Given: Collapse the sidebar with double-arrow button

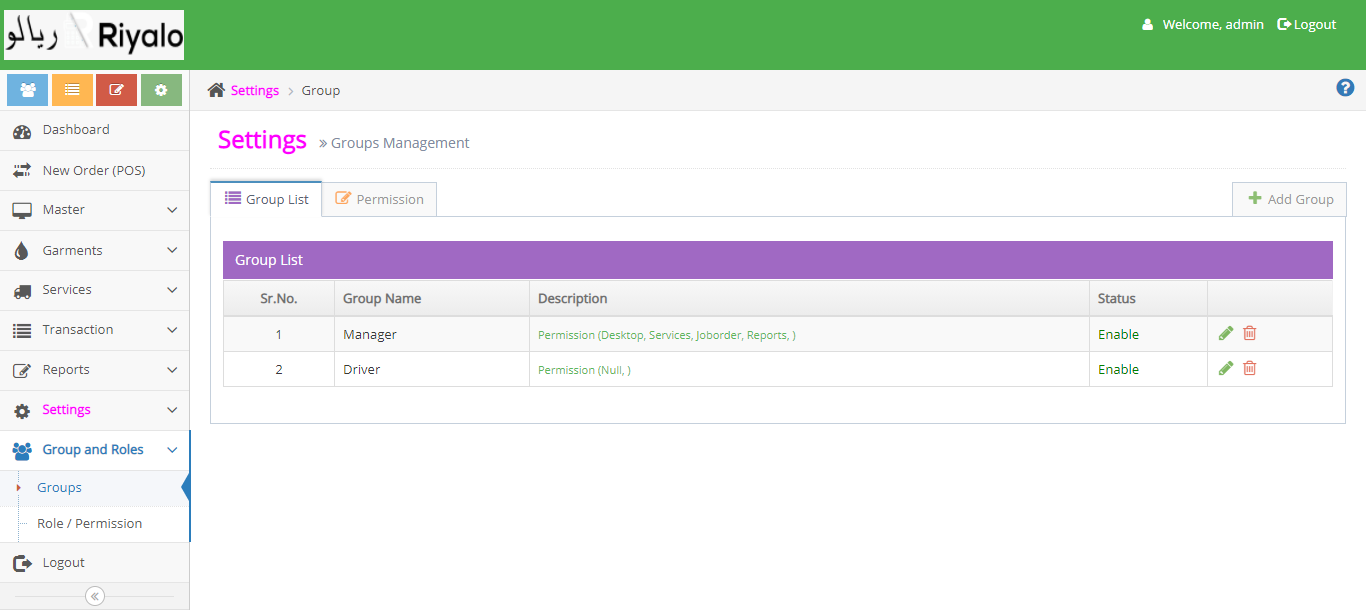Looking at the screenshot, I should click(95, 596).
